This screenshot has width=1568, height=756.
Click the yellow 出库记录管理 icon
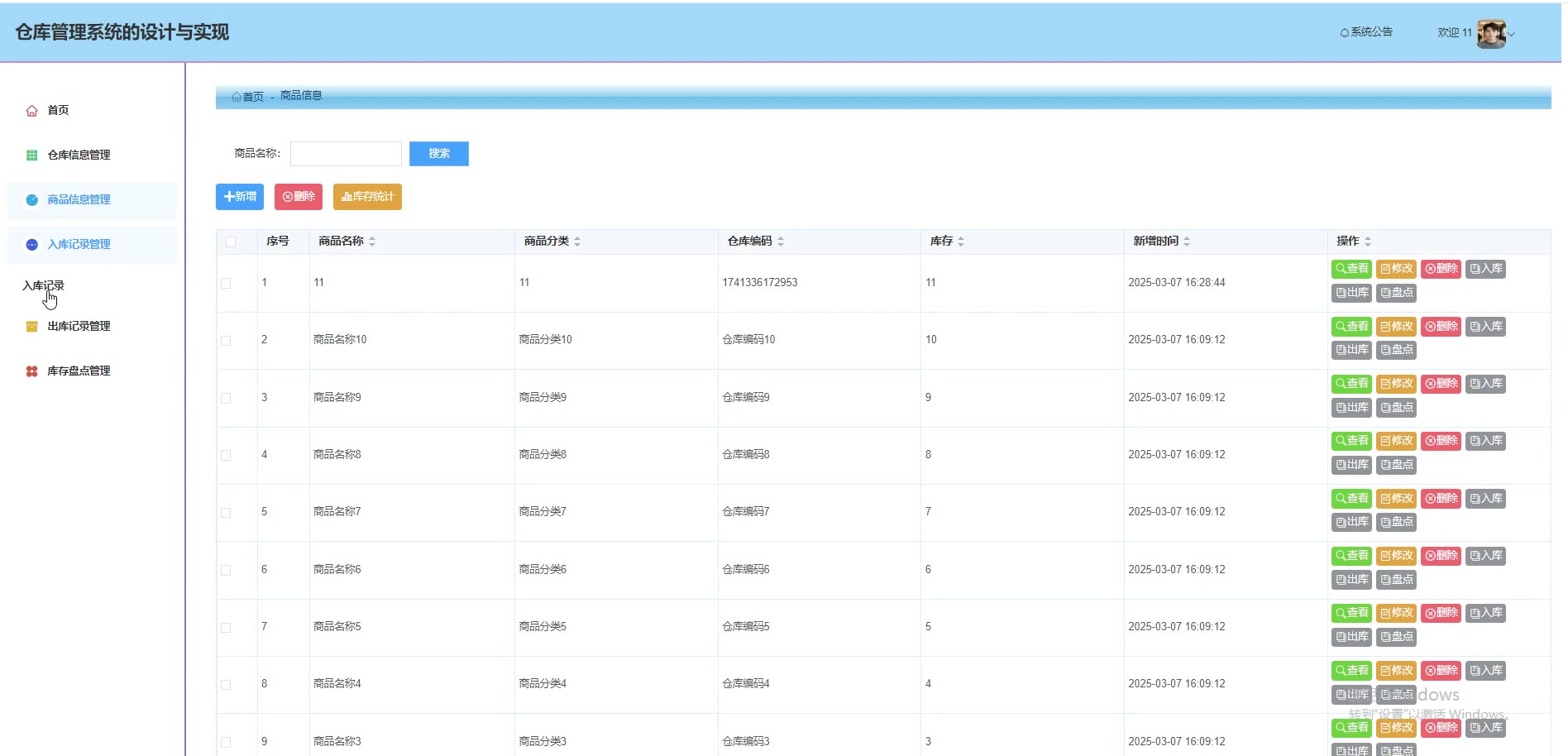click(x=31, y=327)
